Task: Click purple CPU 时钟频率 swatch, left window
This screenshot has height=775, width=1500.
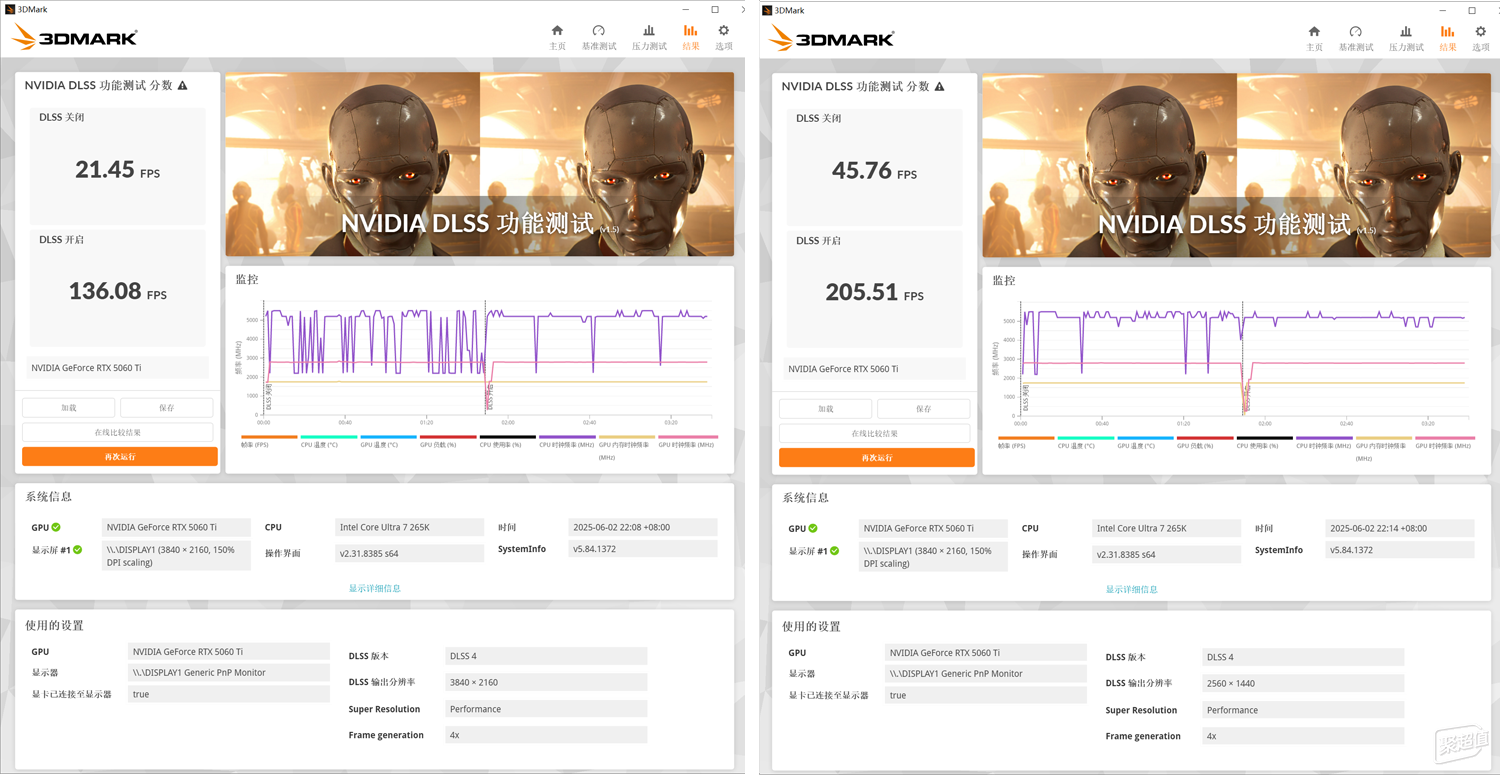Action: pyautogui.click(x=567, y=437)
